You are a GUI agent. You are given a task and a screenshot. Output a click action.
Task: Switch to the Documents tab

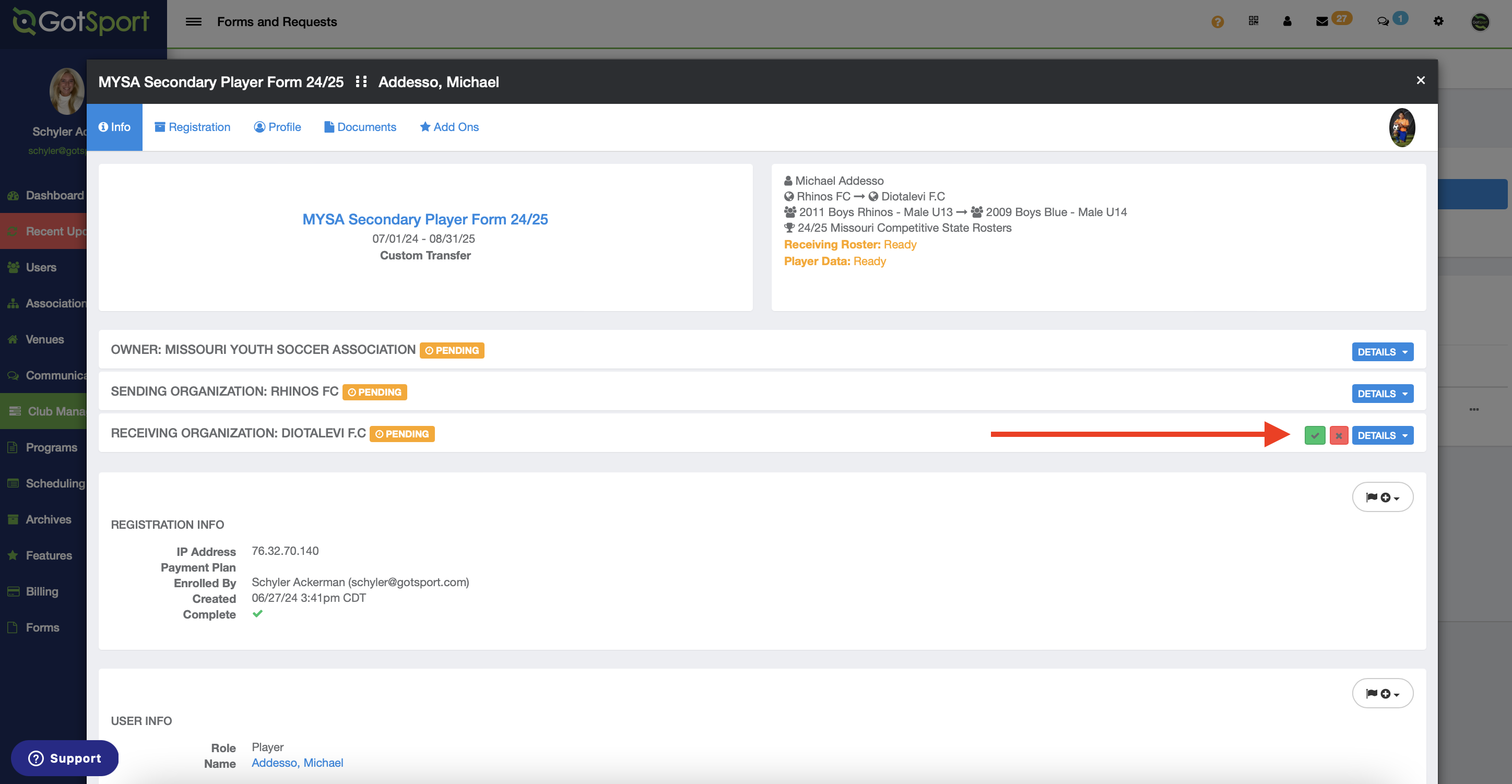(x=360, y=127)
